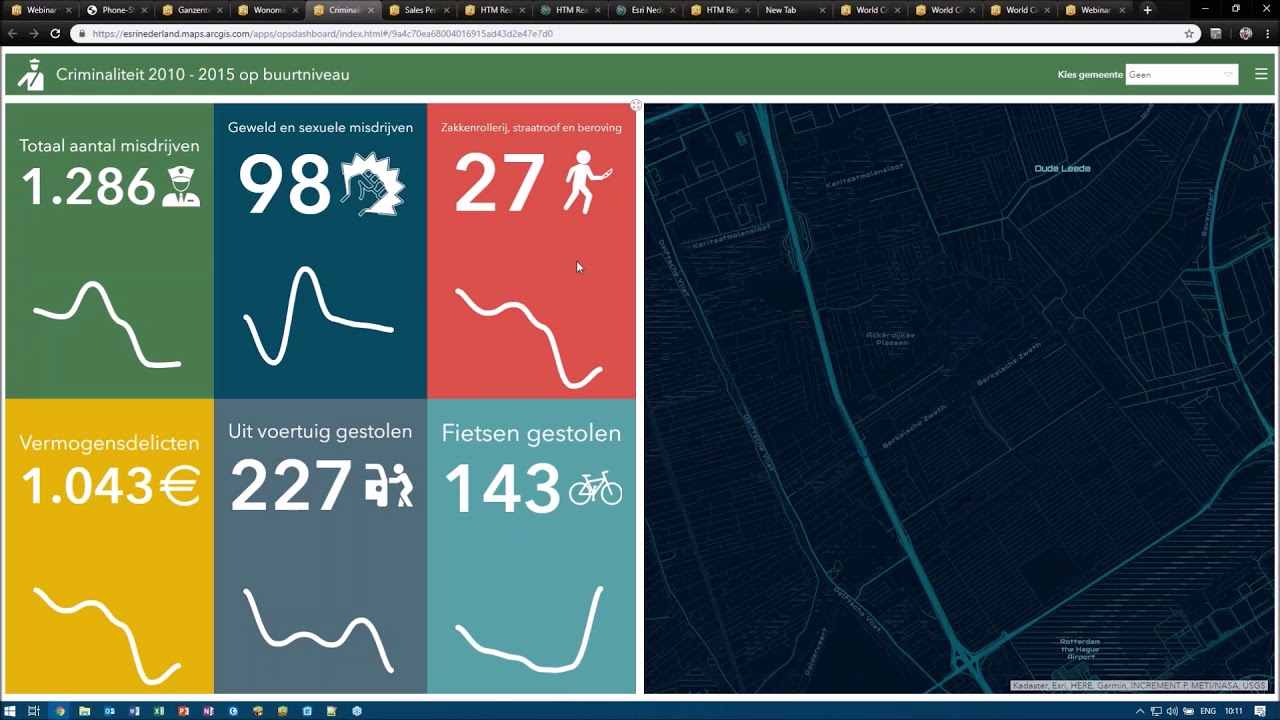1280x720 pixels.
Task: Open Task View from the taskbar
Action: point(34,711)
